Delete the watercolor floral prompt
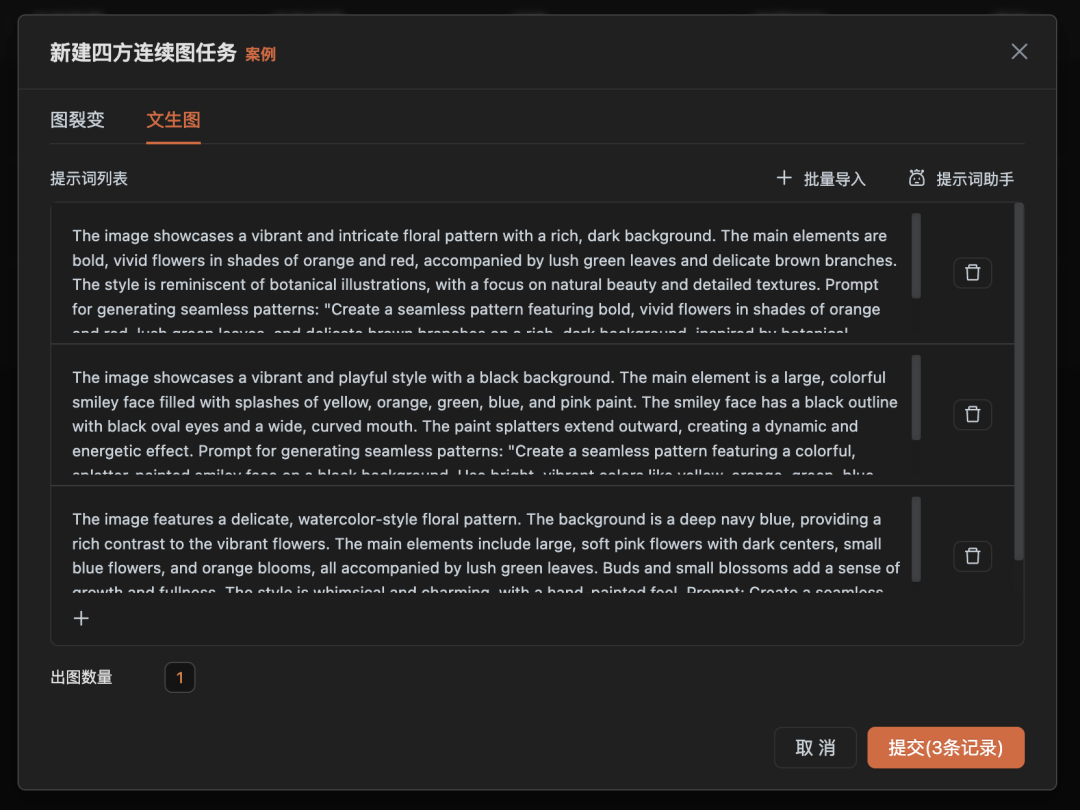The height and width of the screenshot is (810, 1080). (x=972, y=556)
